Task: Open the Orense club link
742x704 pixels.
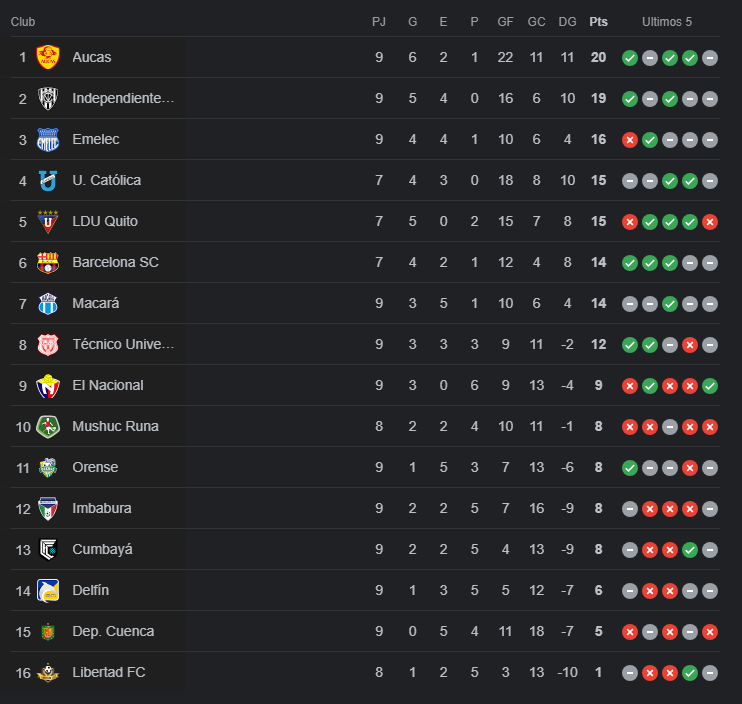Action: [96, 467]
